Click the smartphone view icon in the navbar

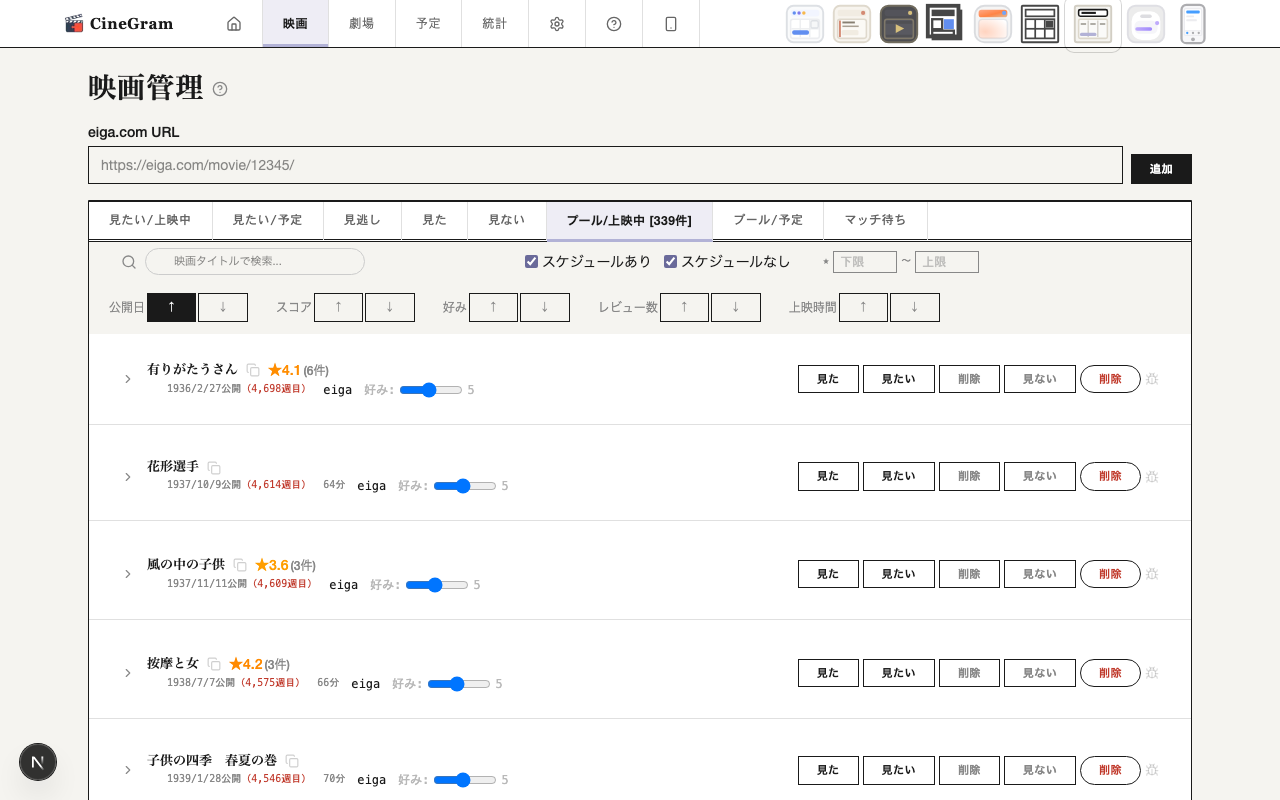click(670, 23)
